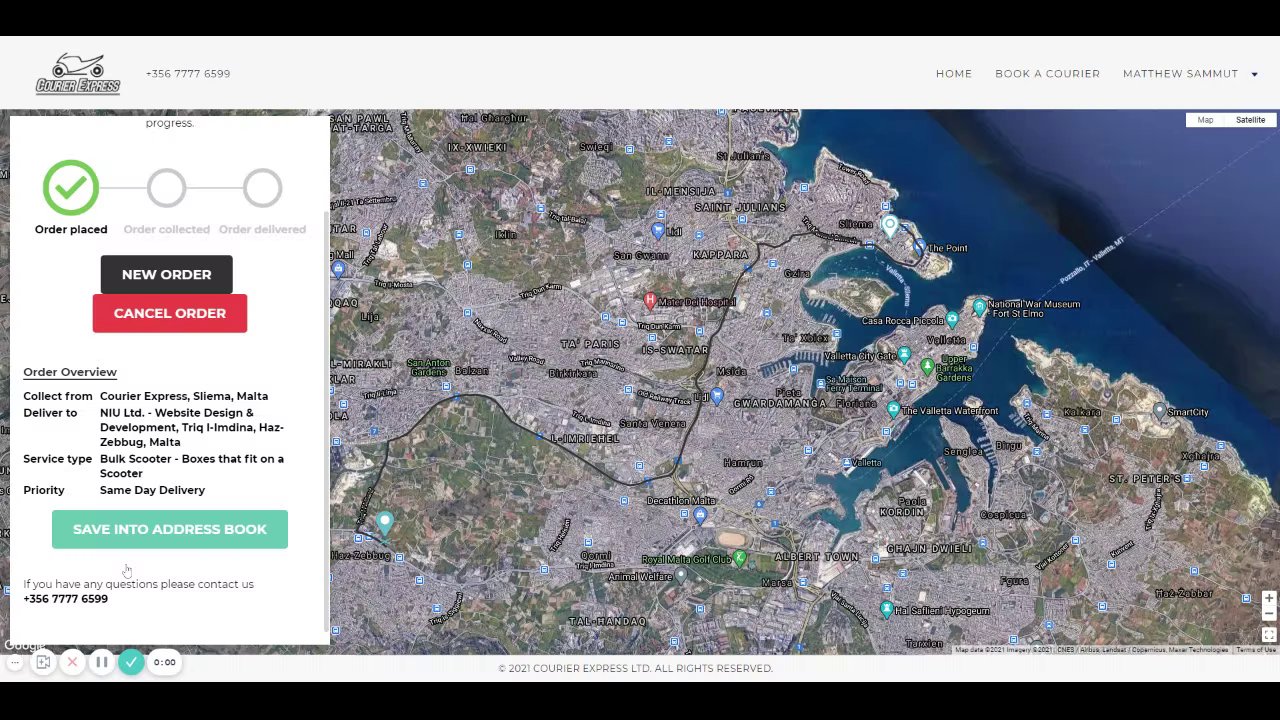Click the circle above Order delivered
The width and height of the screenshot is (1280, 720).
click(x=262, y=188)
